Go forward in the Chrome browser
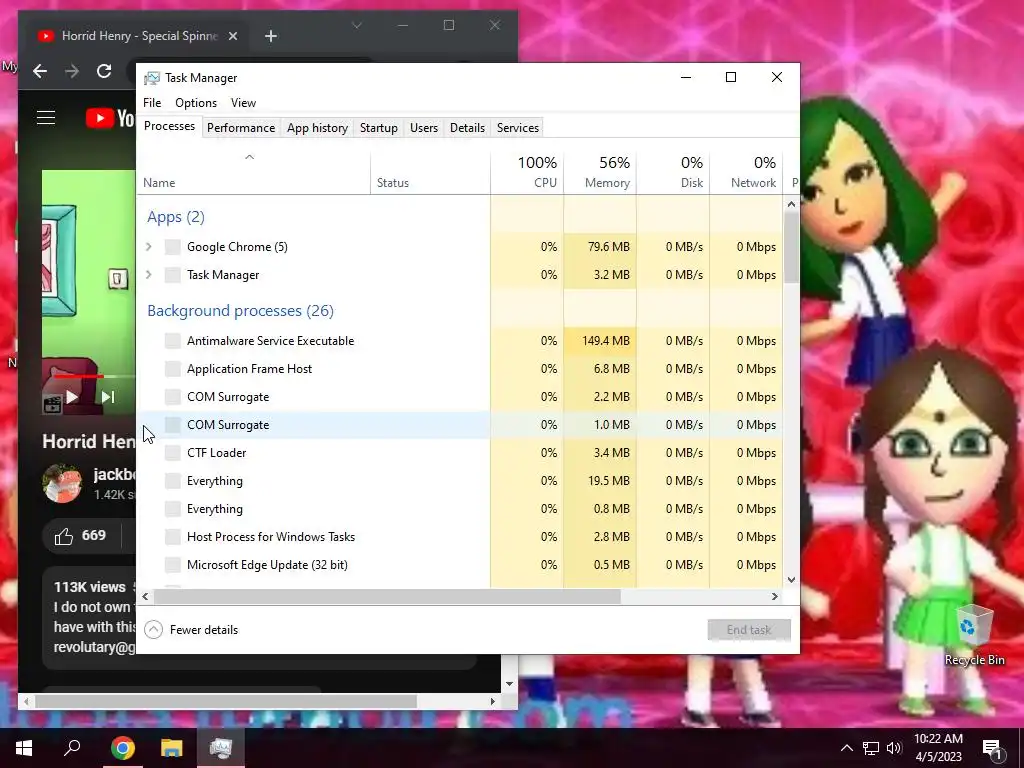The height and width of the screenshot is (768, 1024). (x=72, y=71)
